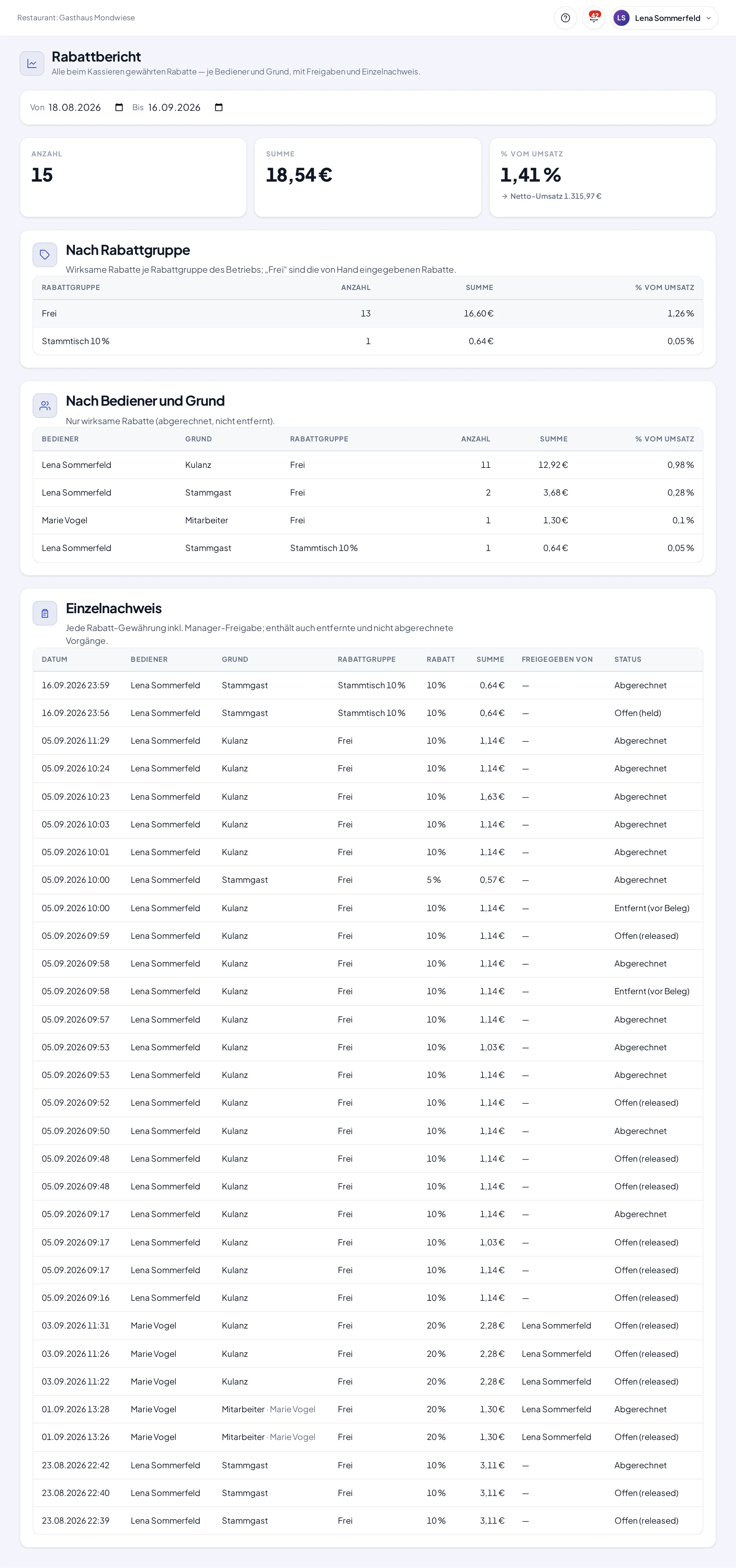
Task: Open notifications bell with 42 badge
Action: (x=594, y=18)
